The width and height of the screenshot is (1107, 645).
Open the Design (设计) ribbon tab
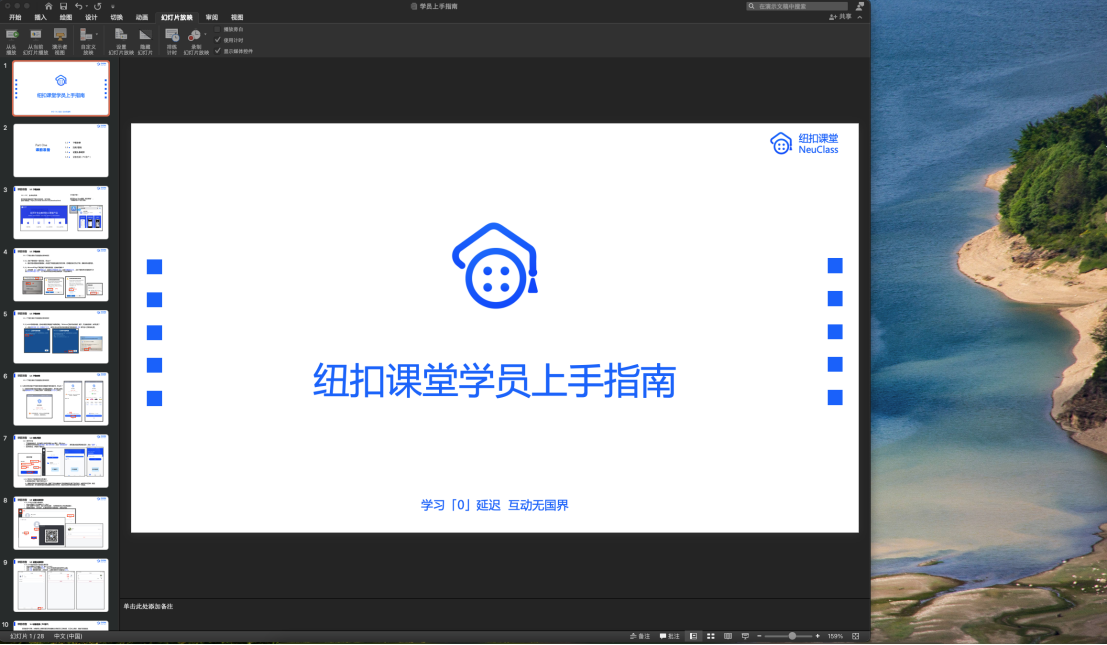point(91,17)
